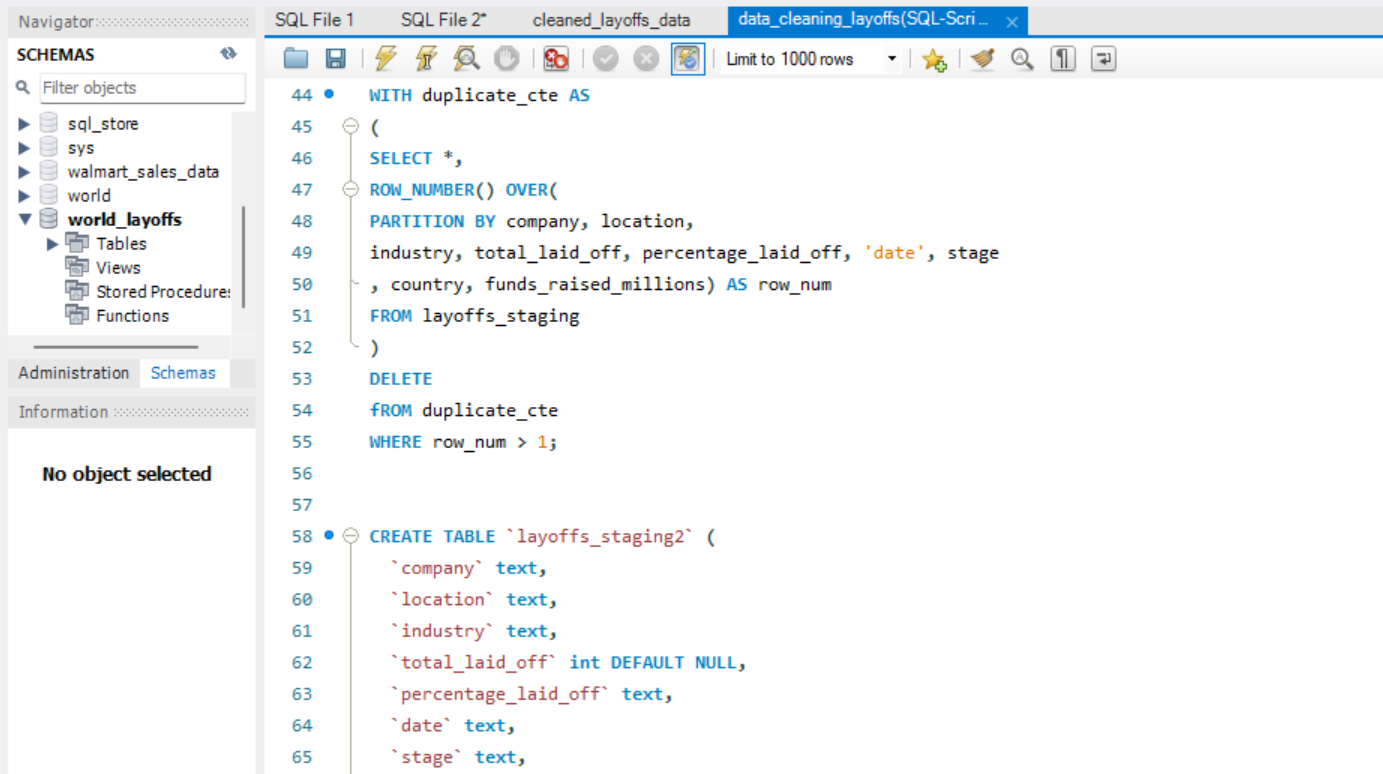Image resolution: width=1383 pixels, height=774 pixels.
Task: Save the script with the floppy disk icon
Action: [336, 59]
